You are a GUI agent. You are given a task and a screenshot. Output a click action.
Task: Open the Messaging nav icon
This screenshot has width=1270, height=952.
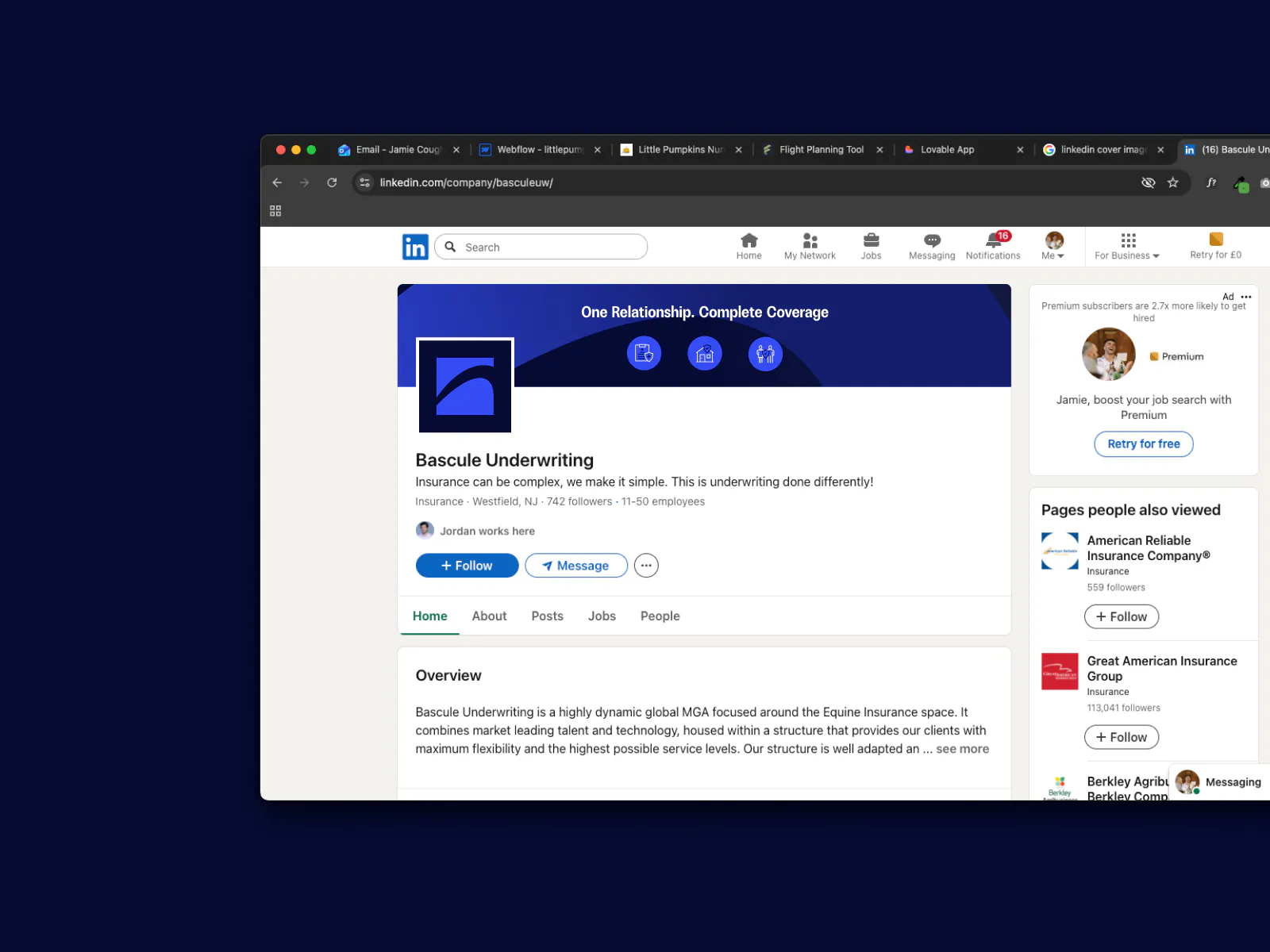click(x=932, y=246)
